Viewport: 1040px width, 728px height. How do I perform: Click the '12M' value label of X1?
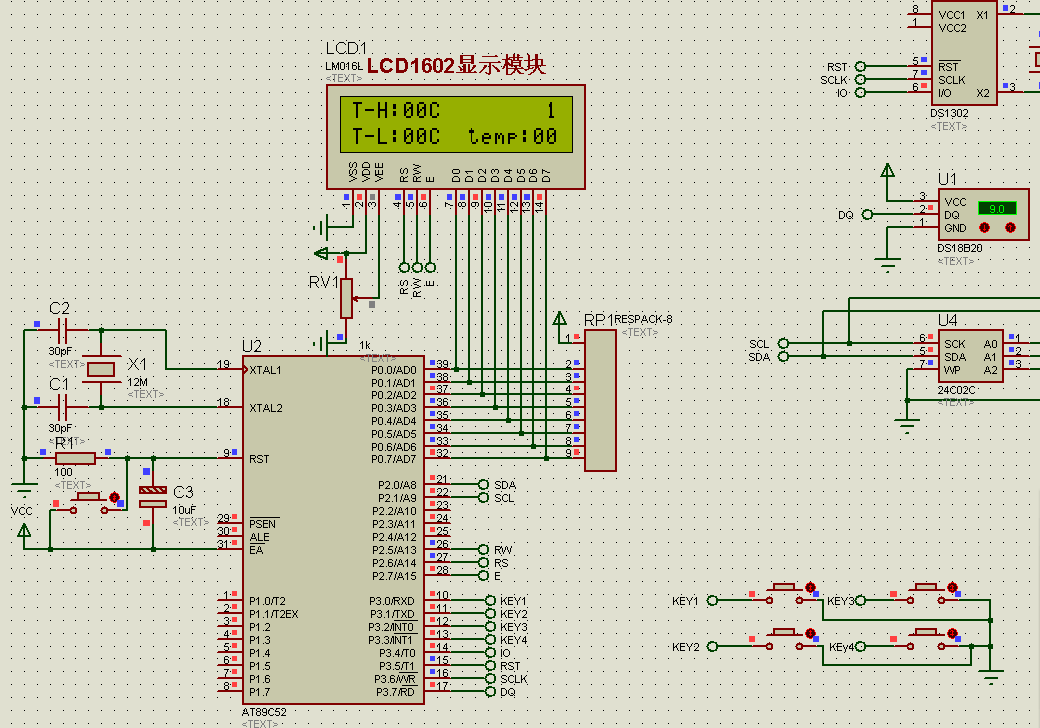pos(137,382)
